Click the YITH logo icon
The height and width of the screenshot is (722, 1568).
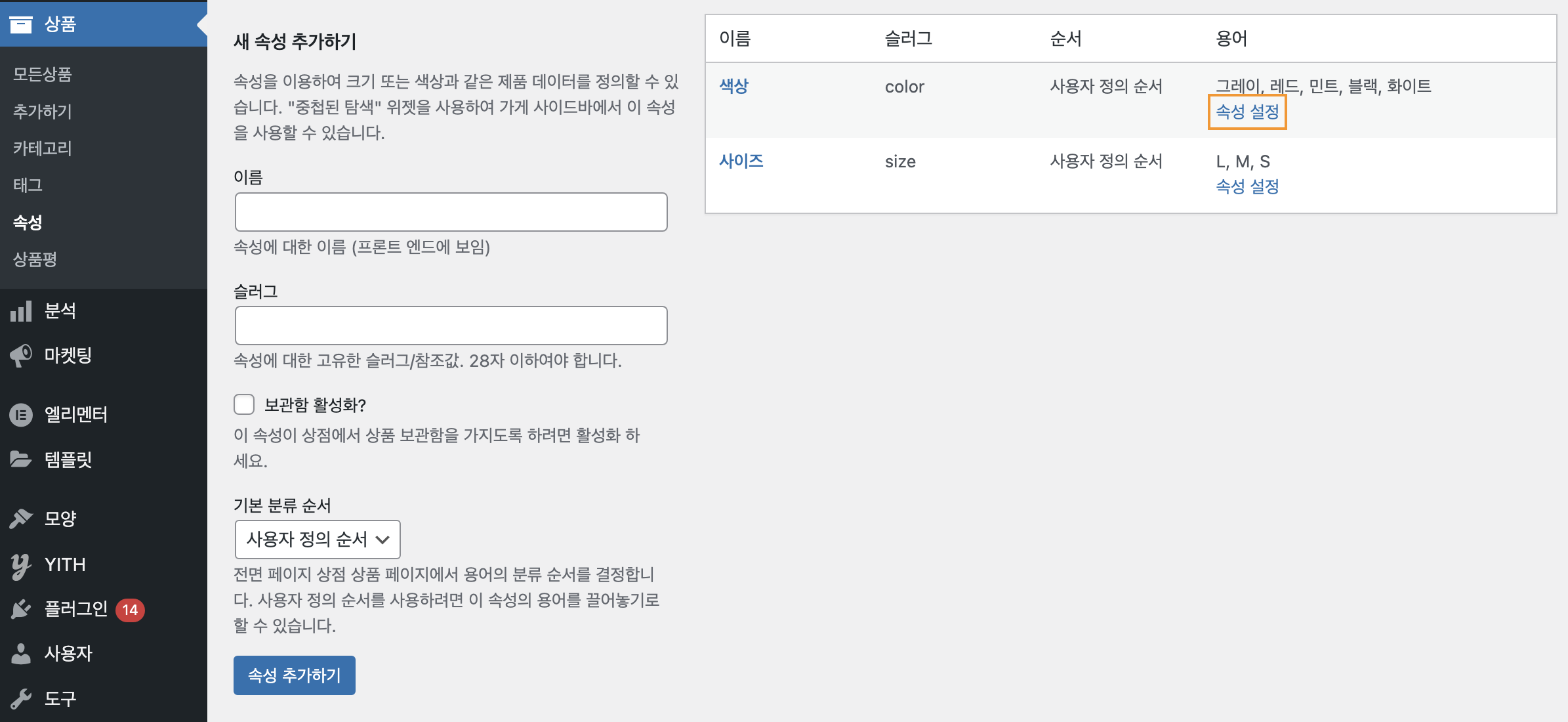click(x=21, y=565)
